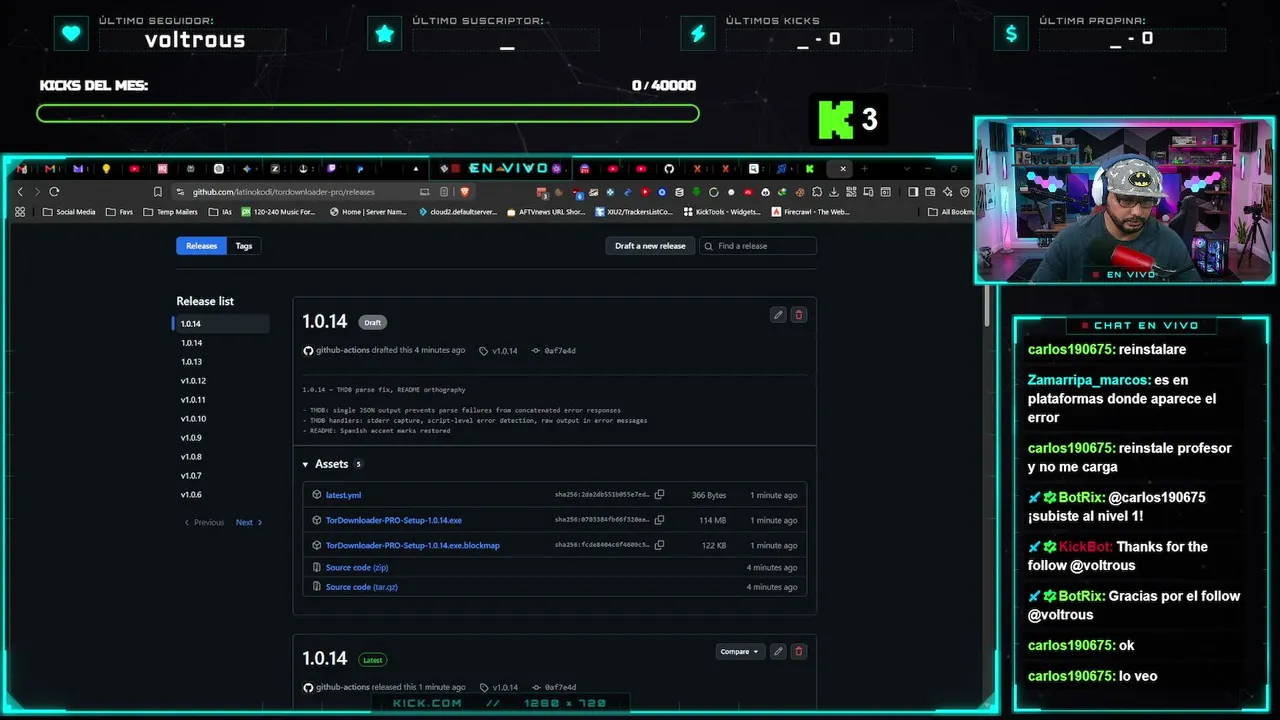Image resolution: width=1280 pixels, height=720 pixels.
Task: Open release v1.0.11 in the release list
Action: pos(193,400)
